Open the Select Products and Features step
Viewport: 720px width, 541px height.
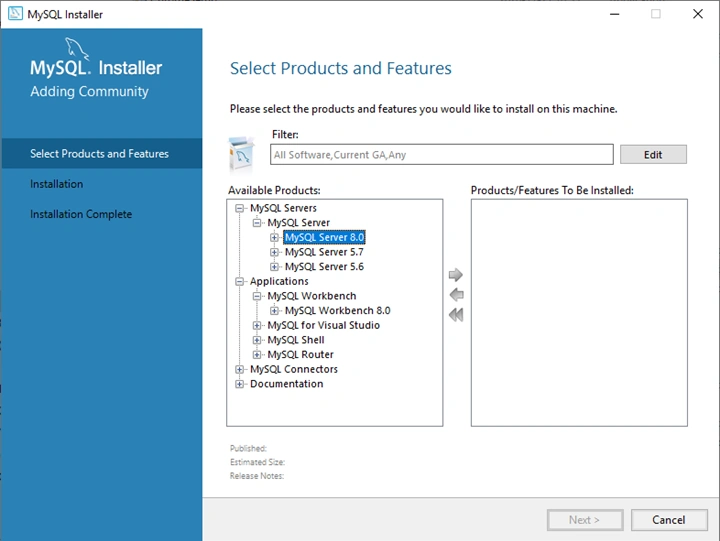tap(101, 153)
